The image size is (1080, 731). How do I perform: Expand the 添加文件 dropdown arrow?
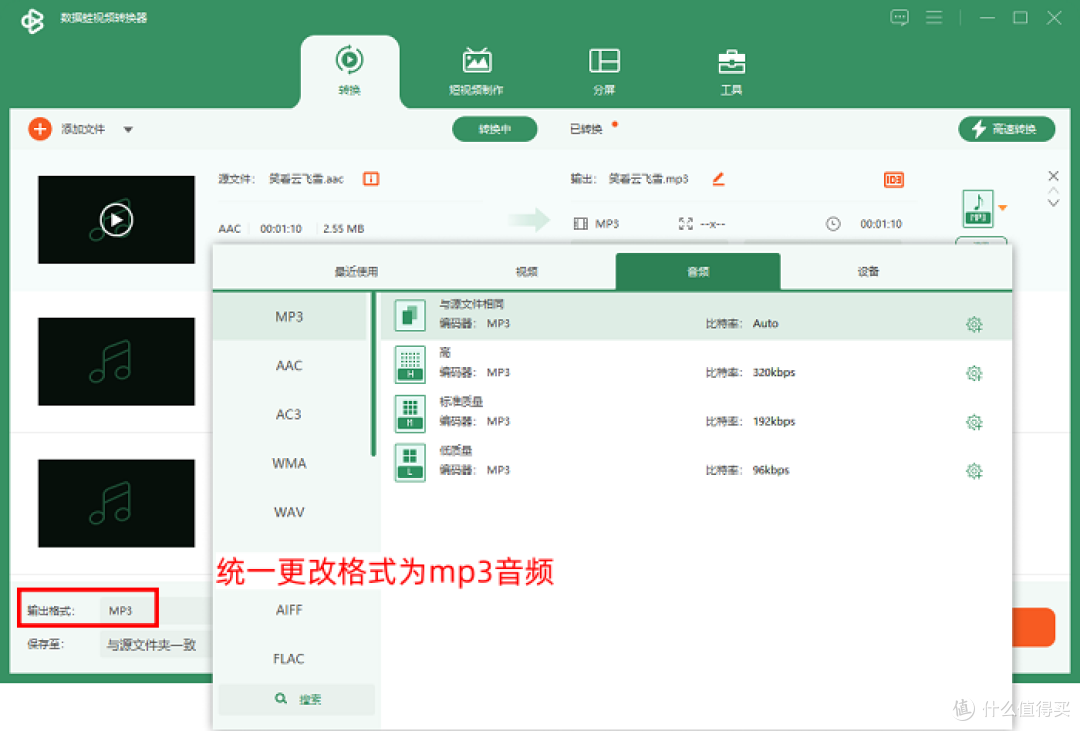coord(128,130)
